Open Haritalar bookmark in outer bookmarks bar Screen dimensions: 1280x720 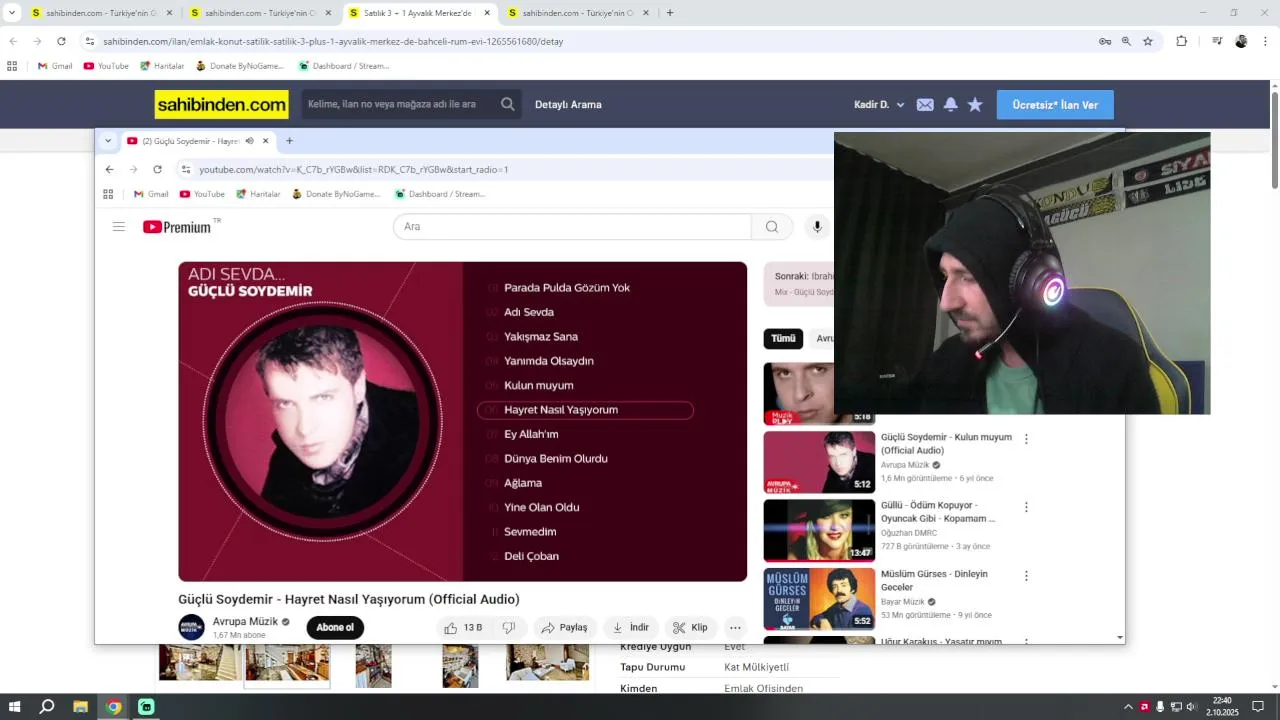pyautogui.click(x=162, y=66)
